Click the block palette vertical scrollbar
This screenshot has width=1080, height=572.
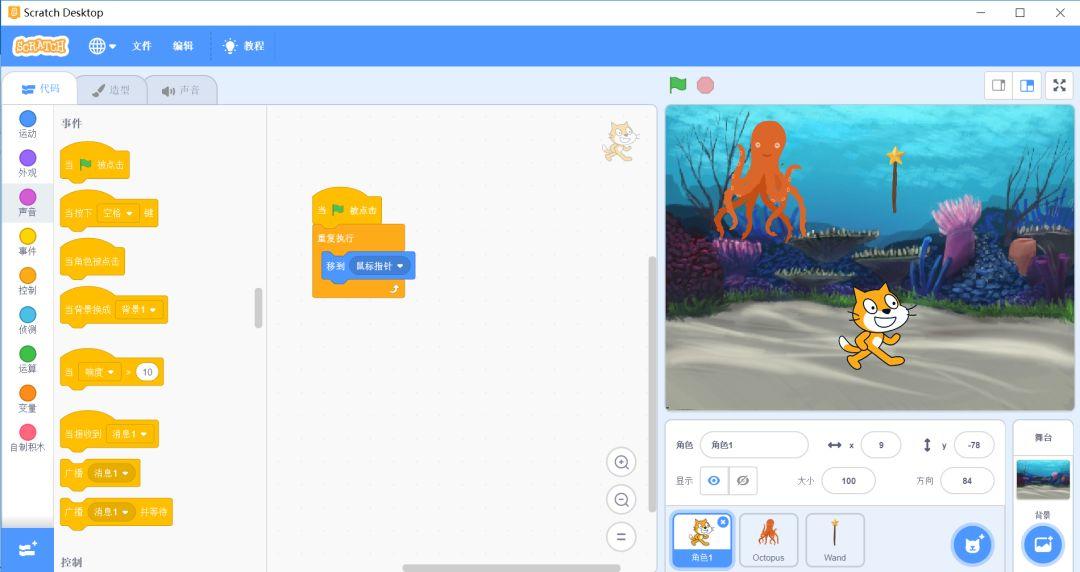click(258, 307)
